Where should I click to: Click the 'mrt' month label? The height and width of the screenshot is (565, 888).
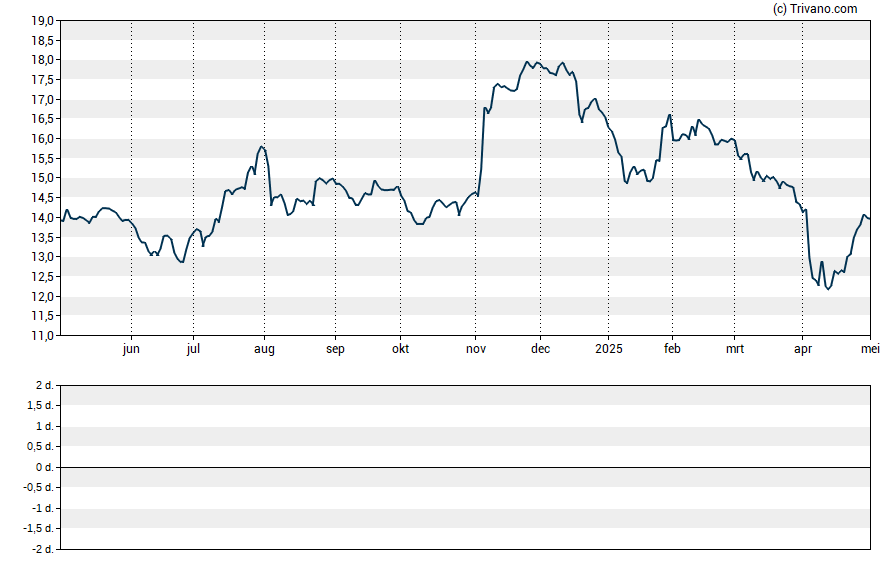pos(735,349)
